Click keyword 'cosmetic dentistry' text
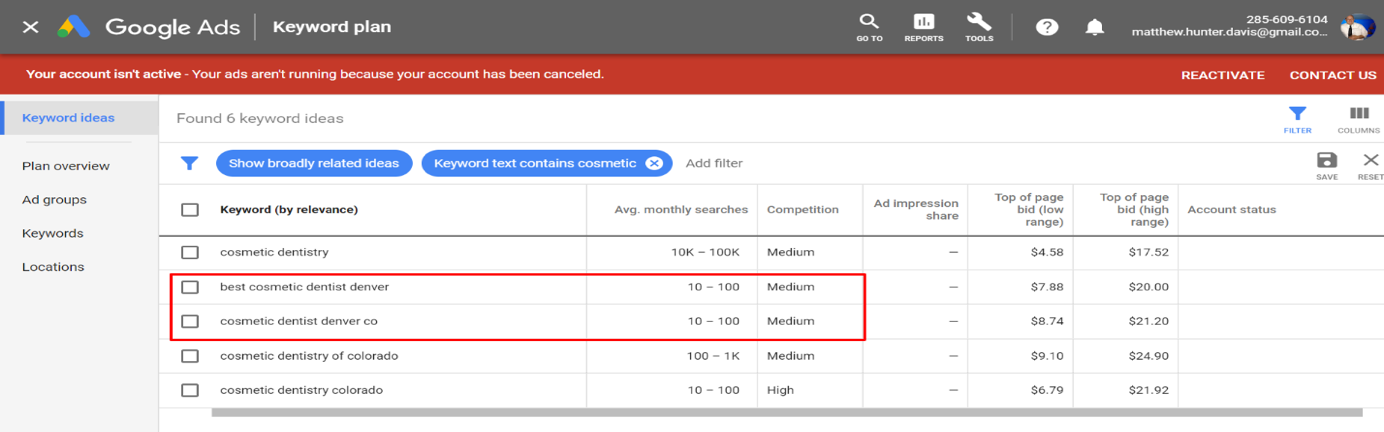The height and width of the screenshot is (432, 1384). (x=274, y=253)
